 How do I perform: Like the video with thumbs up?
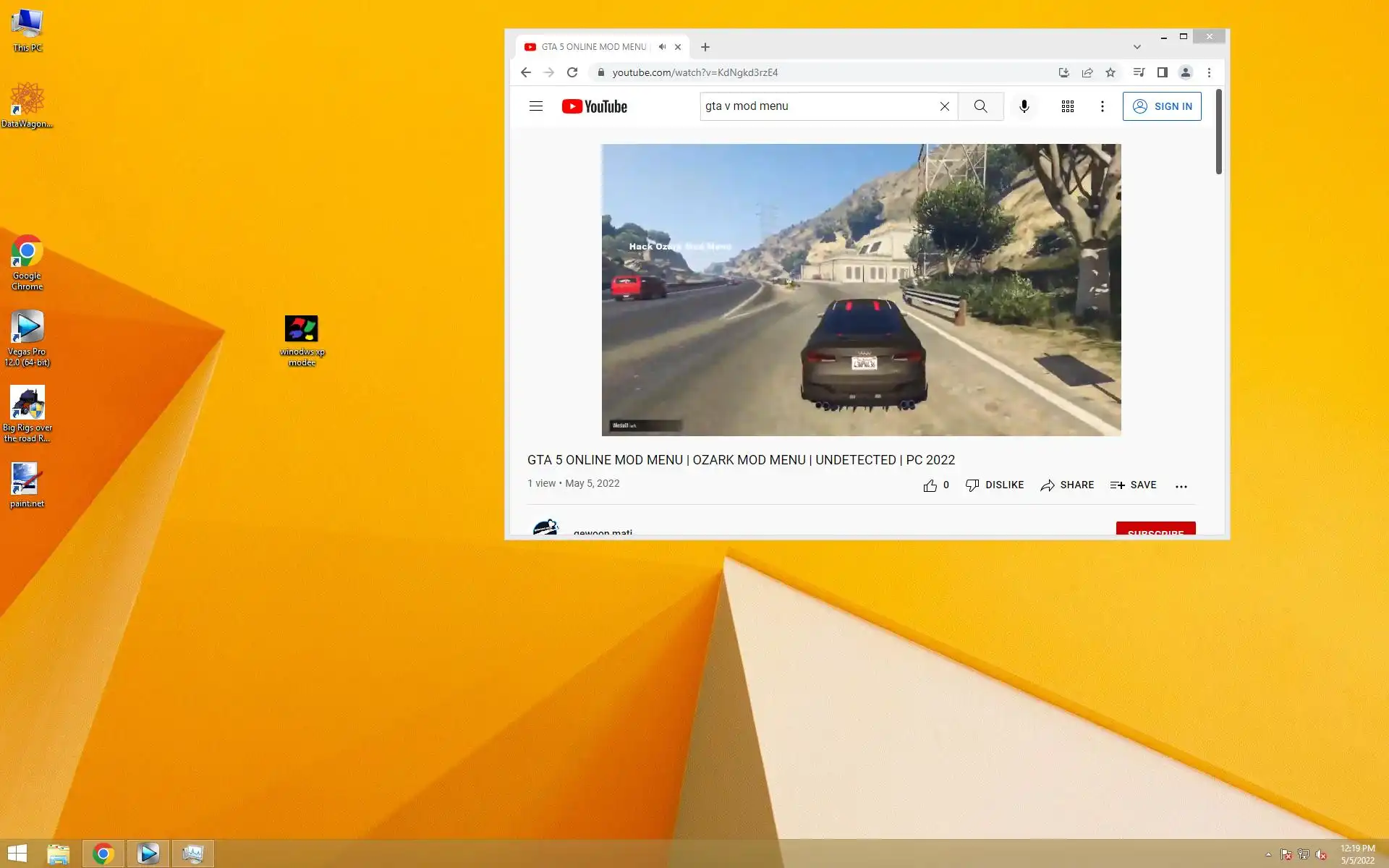(x=930, y=485)
